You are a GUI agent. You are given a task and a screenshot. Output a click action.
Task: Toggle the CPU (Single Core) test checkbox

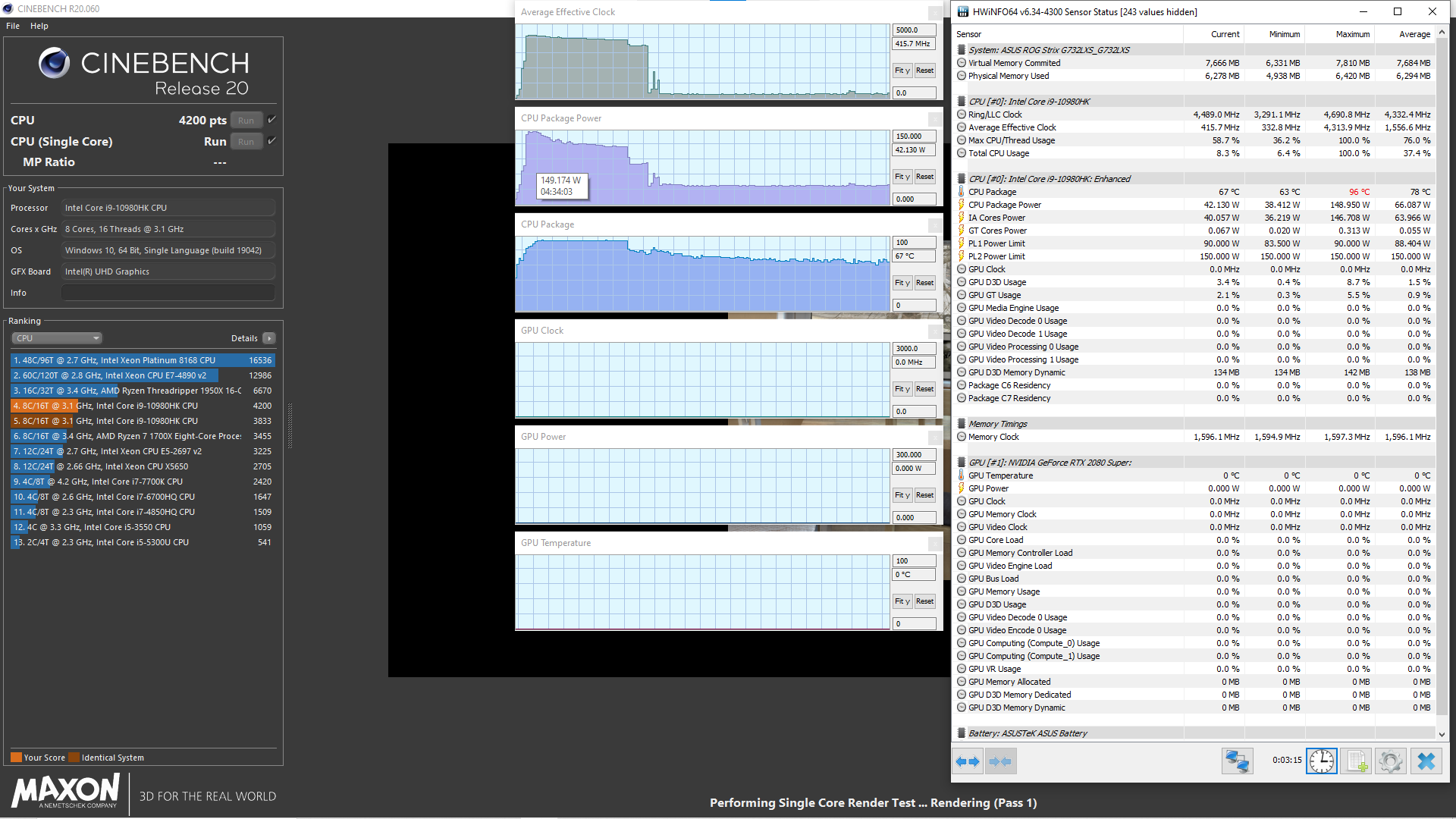[271, 141]
